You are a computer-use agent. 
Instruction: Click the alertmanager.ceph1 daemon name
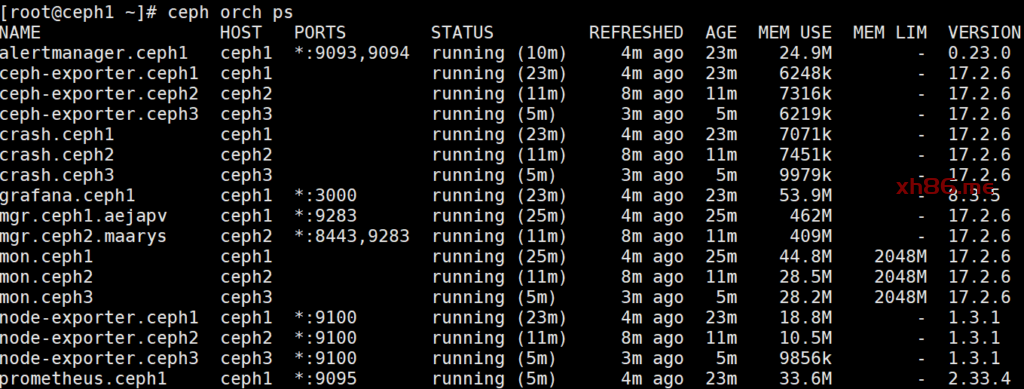pyautogui.click(x=94, y=53)
